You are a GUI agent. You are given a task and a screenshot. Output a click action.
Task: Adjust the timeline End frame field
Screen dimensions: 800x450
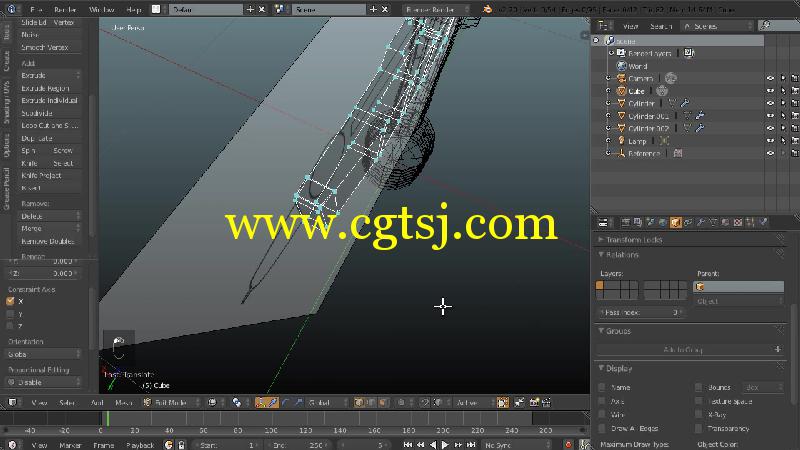coord(299,445)
